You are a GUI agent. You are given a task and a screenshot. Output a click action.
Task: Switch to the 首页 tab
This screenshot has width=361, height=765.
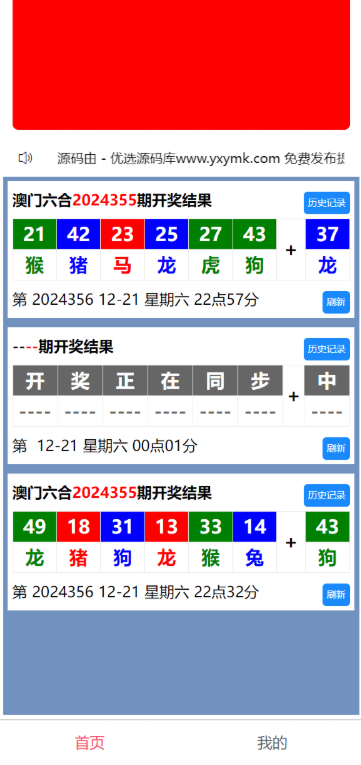90,743
